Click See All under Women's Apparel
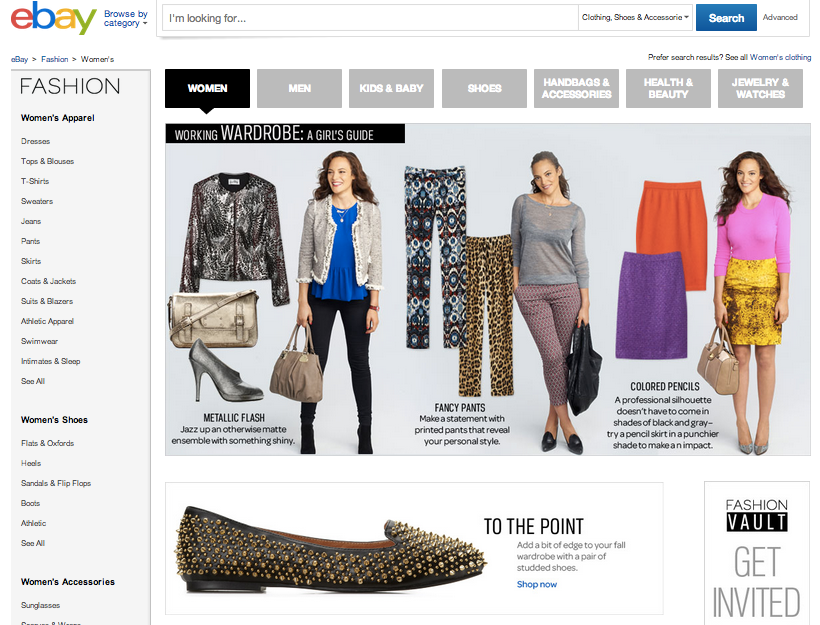Screen dimensions: 820x625 (x=33, y=381)
